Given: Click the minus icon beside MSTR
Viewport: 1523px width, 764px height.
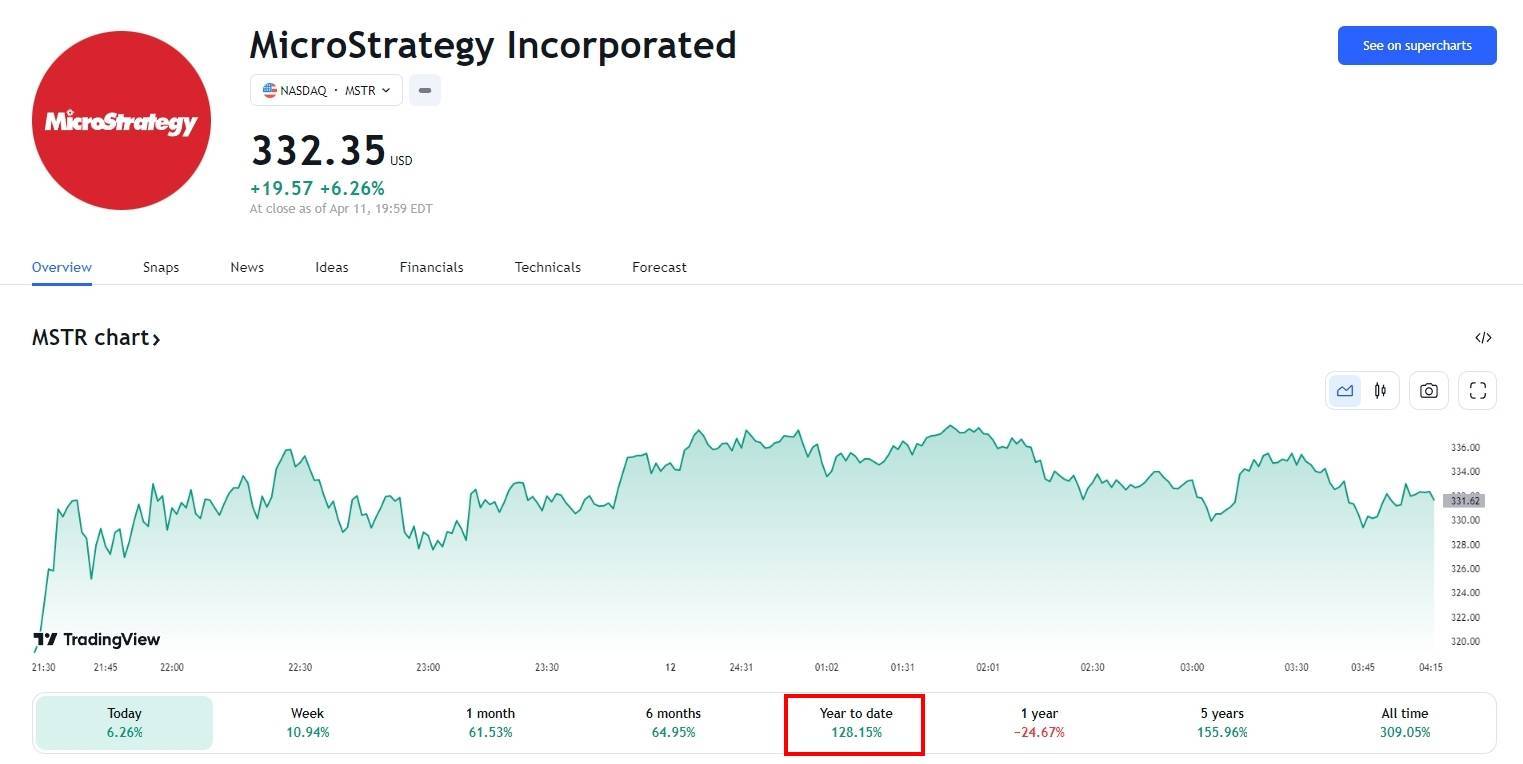Looking at the screenshot, I should (425, 90).
